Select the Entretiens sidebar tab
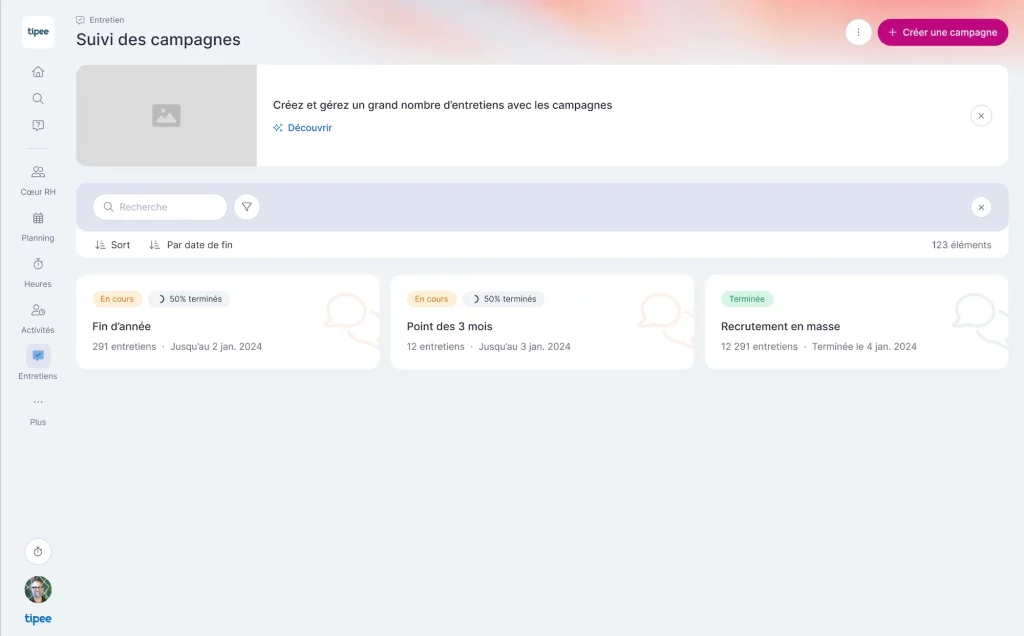 (x=38, y=363)
